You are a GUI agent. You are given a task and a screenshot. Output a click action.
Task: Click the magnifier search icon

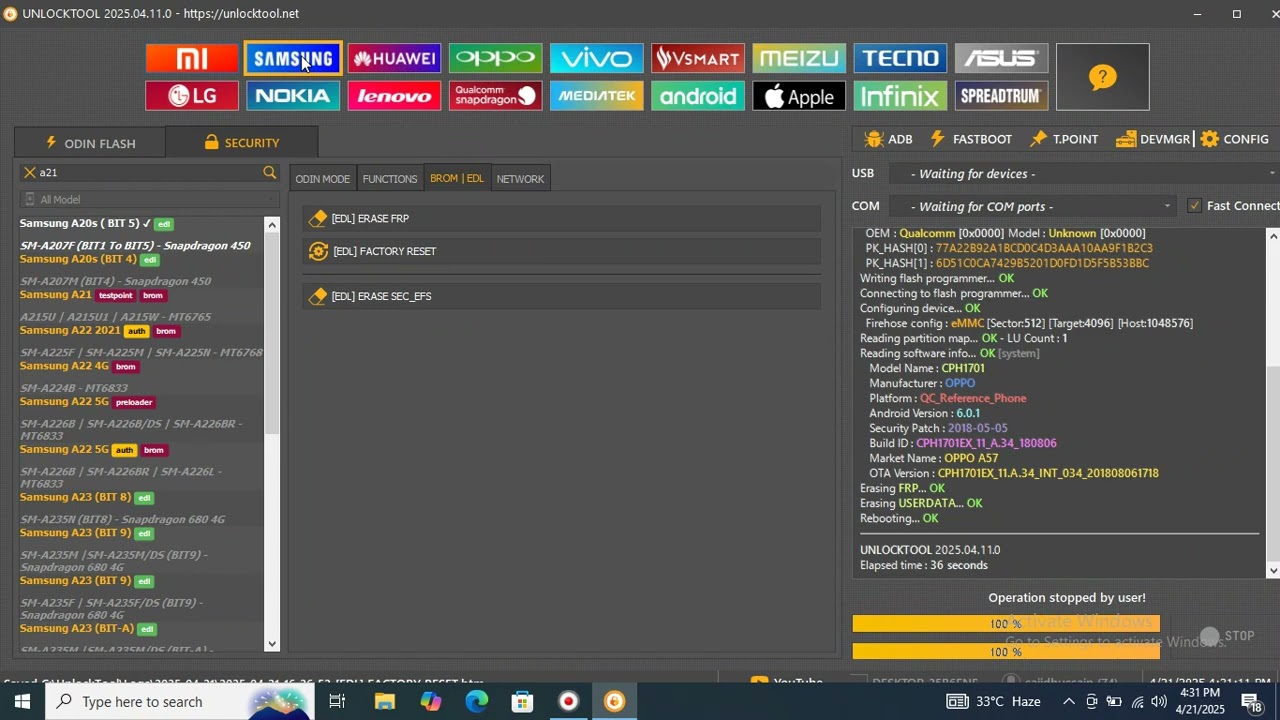[x=269, y=173]
